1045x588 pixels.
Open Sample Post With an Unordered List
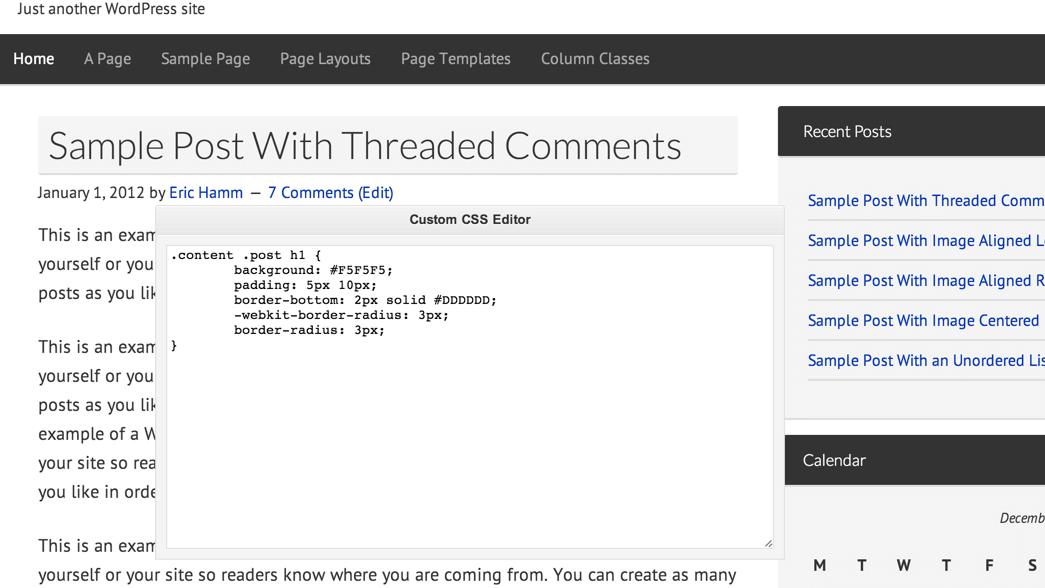[926, 361]
